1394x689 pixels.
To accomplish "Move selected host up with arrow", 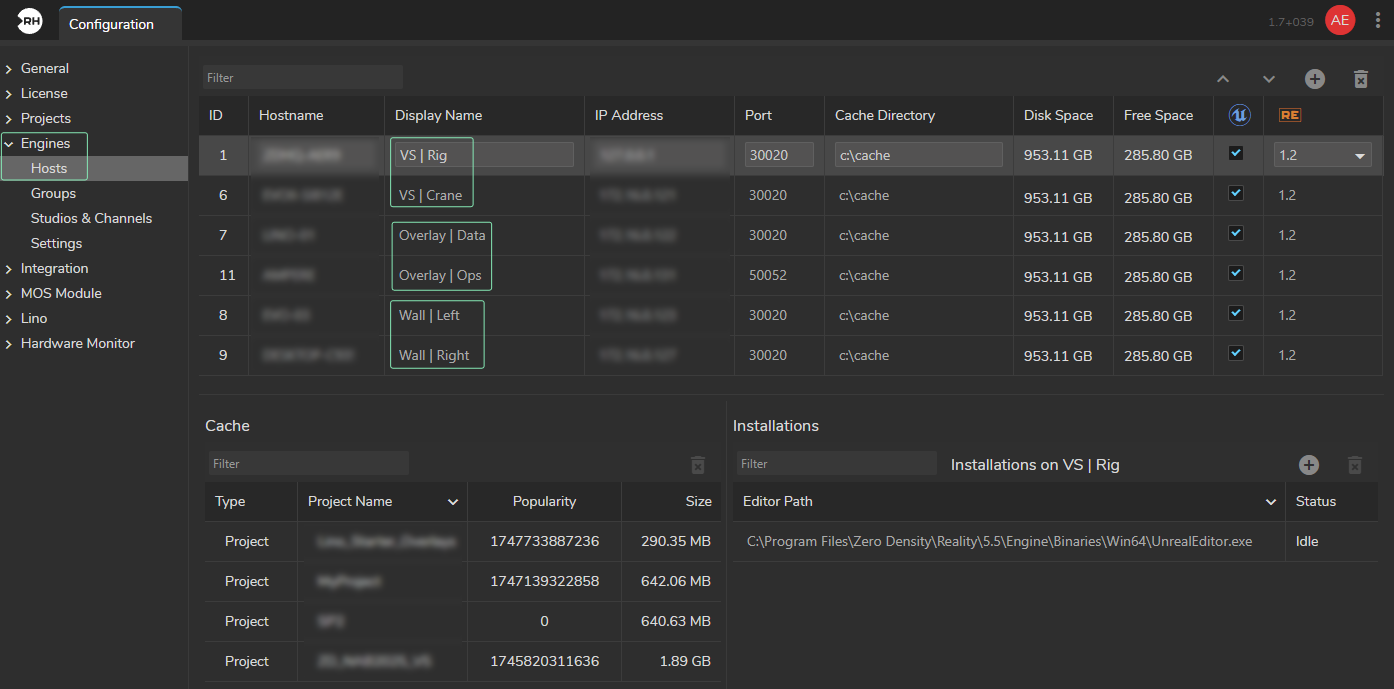I will 1222,79.
